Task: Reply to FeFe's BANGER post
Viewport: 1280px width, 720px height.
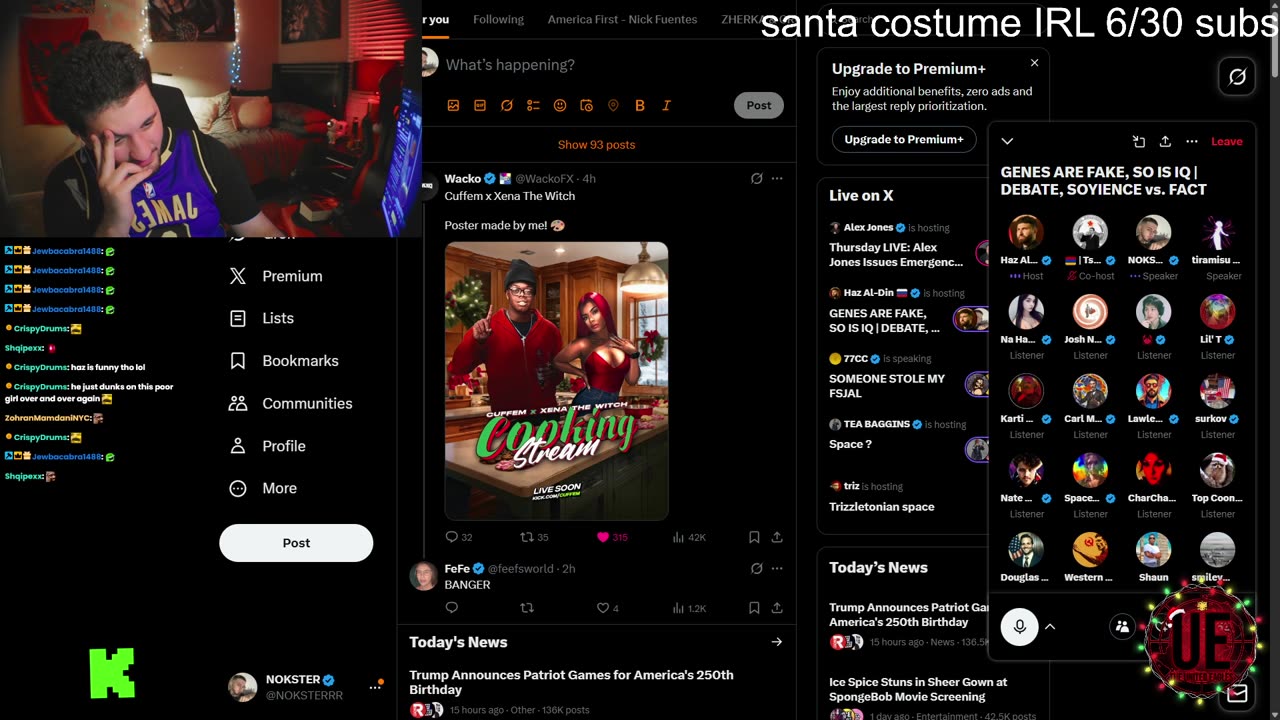Action: 451,608
